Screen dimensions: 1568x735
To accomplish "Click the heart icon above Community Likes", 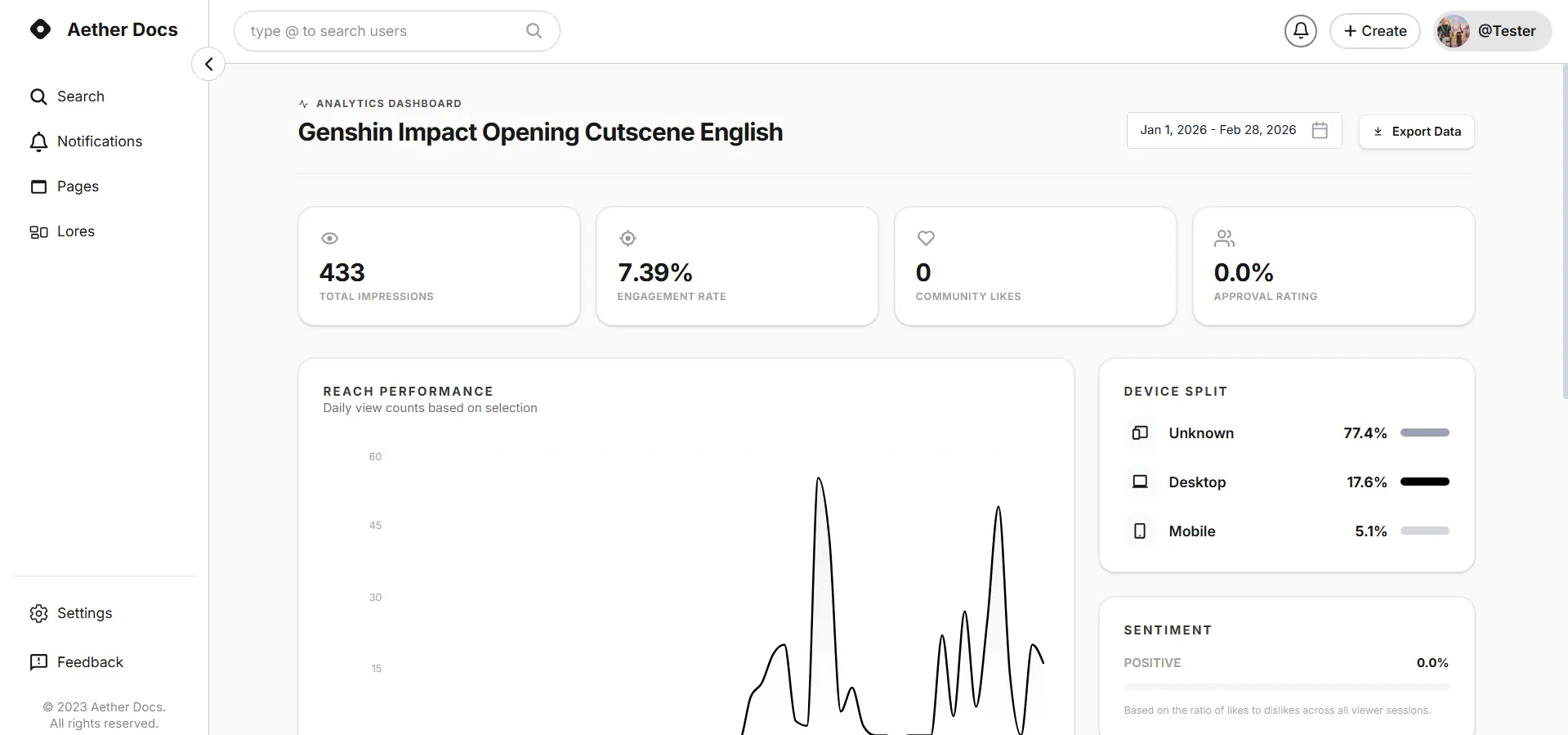I will tap(926, 239).
